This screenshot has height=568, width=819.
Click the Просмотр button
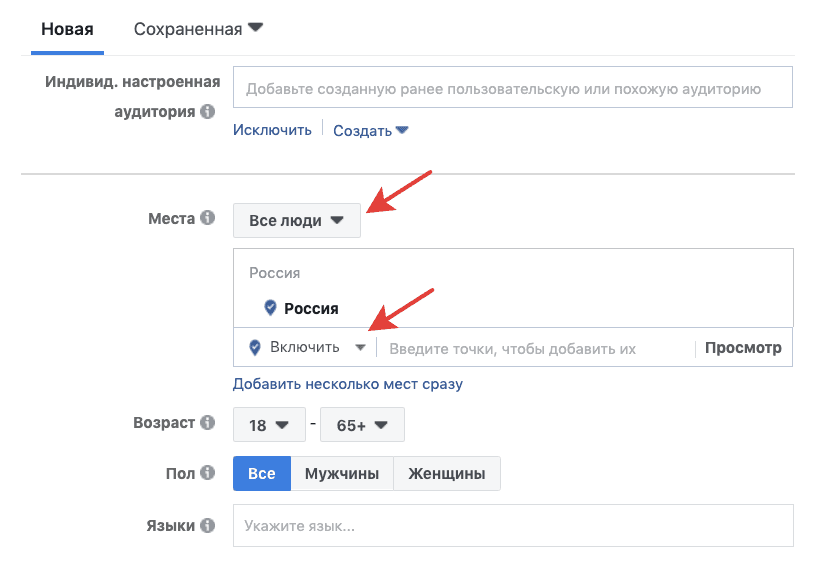(x=743, y=348)
